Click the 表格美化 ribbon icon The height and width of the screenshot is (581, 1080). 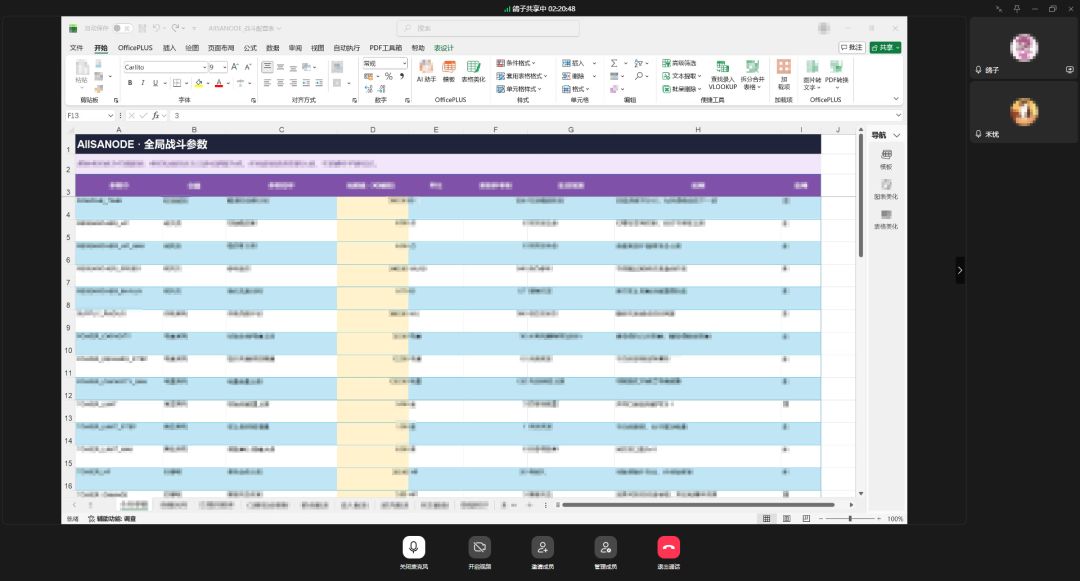[x=473, y=71]
